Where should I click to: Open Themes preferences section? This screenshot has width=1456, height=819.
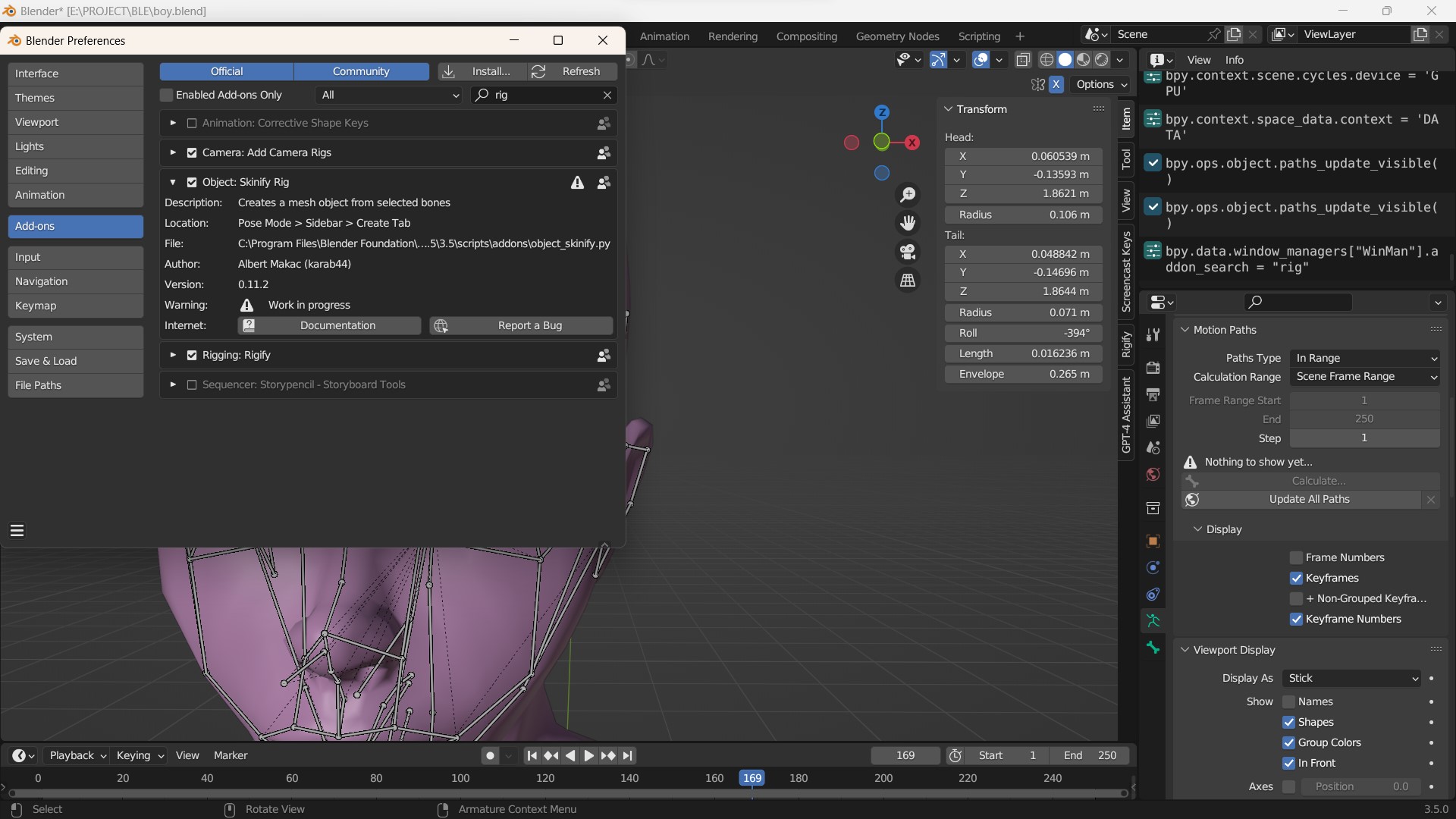coord(76,98)
